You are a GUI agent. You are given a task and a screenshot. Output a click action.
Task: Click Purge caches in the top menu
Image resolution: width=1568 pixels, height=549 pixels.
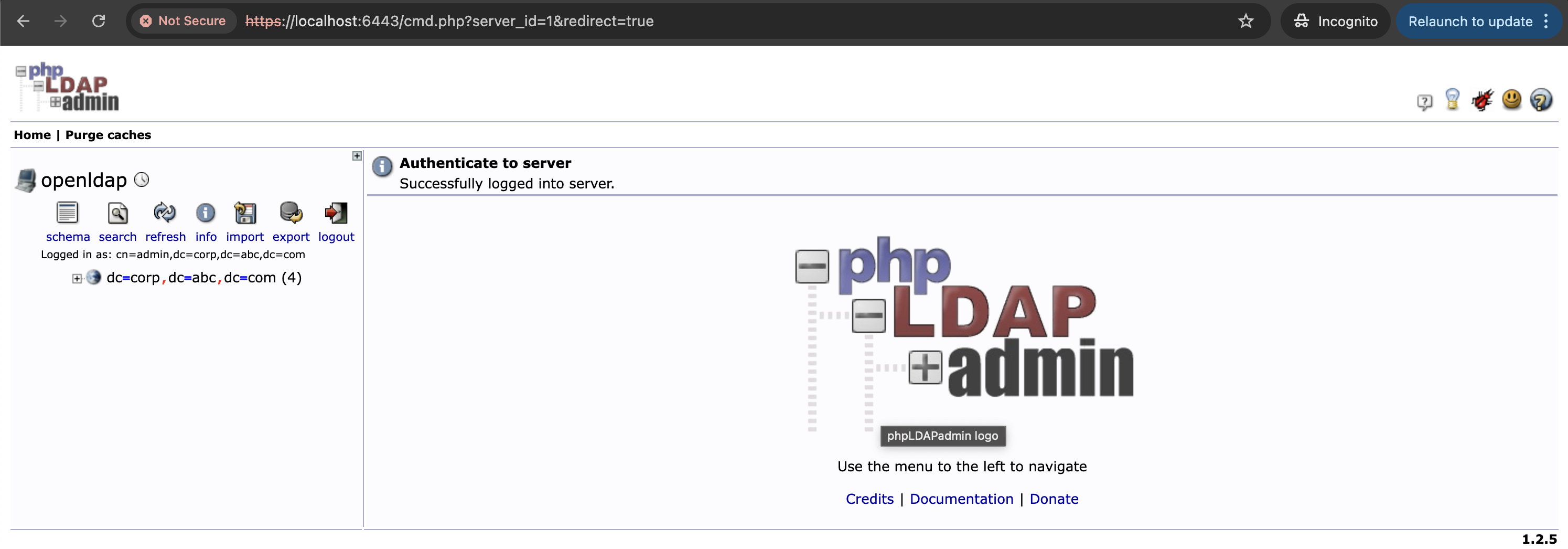coord(108,135)
